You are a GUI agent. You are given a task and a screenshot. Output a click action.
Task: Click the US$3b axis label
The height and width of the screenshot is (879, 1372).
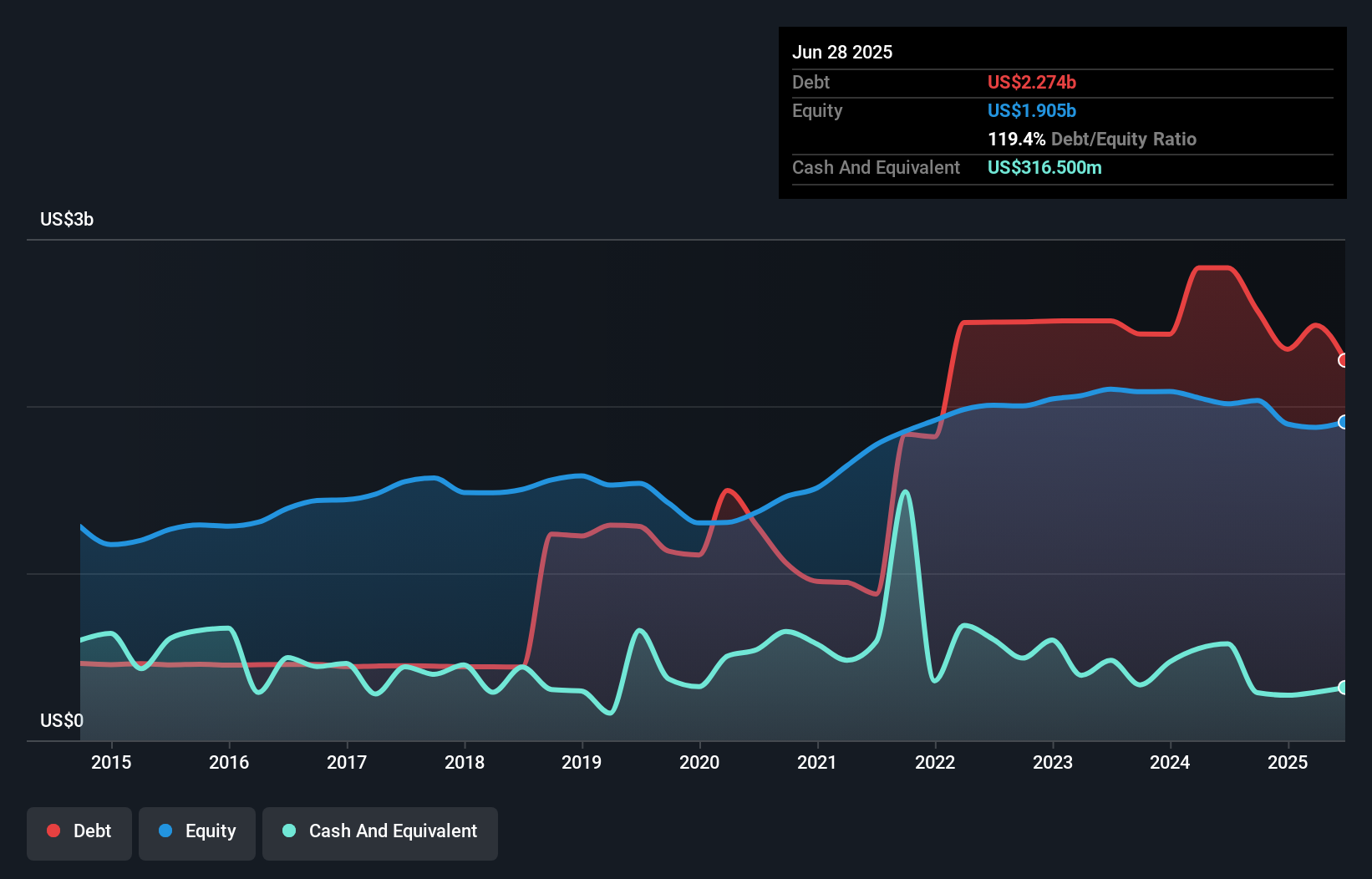pyautogui.click(x=67, y=219)
